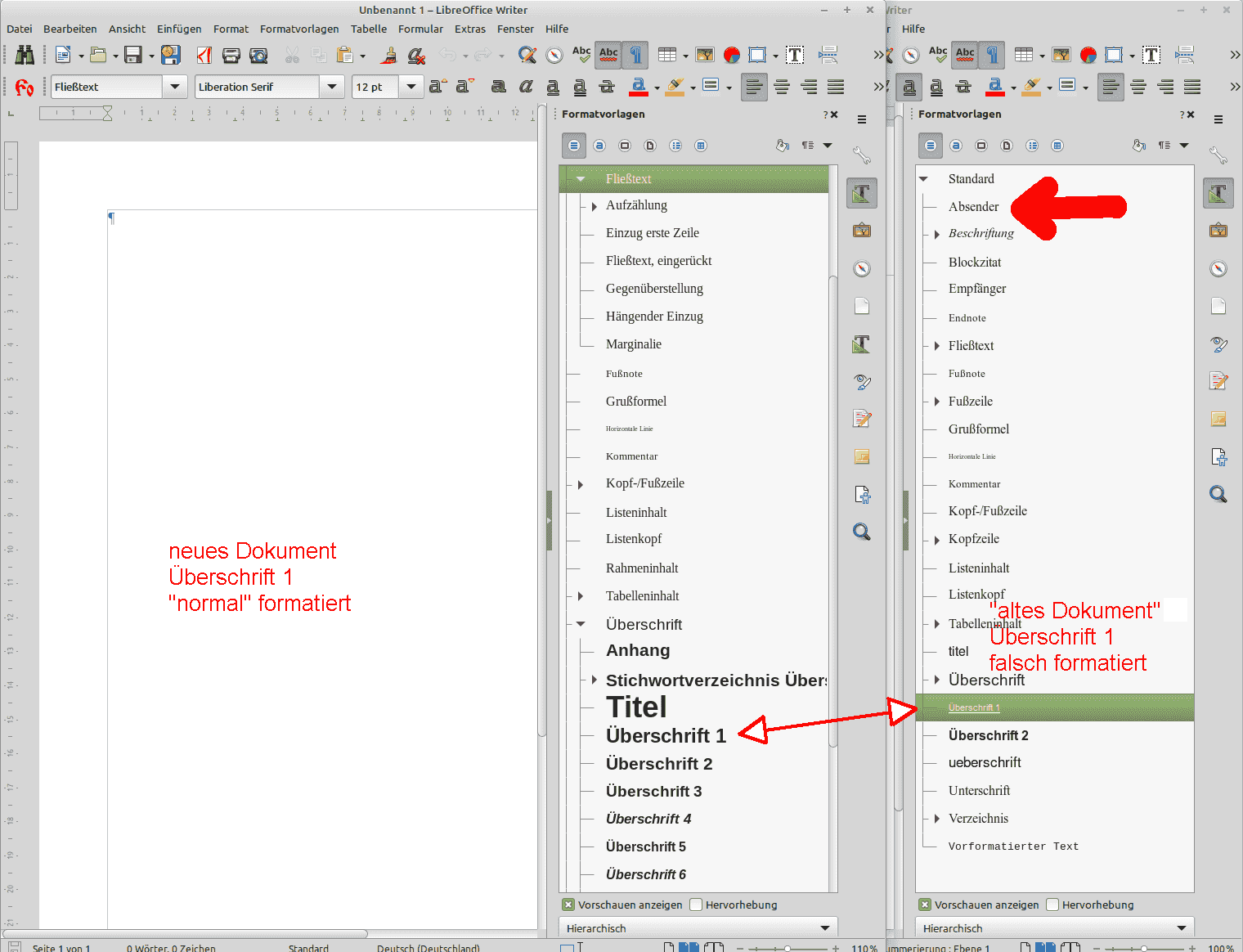Click the print icon in the toolbar
This screenshot has width=1243, height=952.
pos(231,55)
